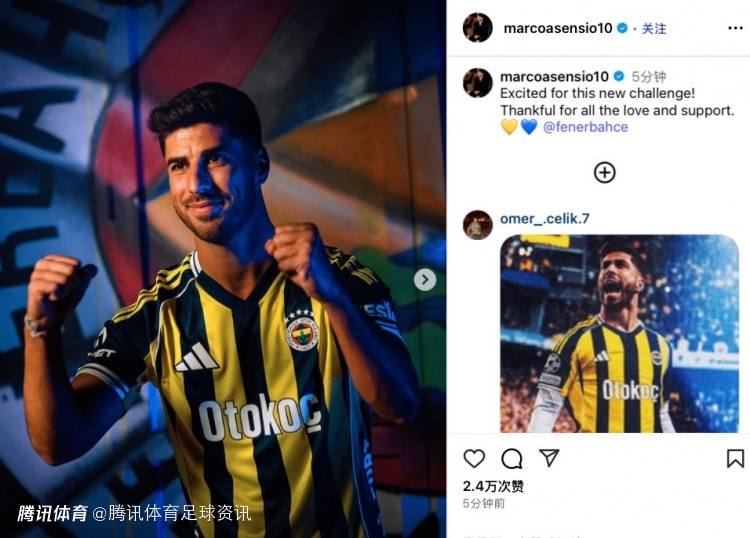Click caption username marcoasensio10
Screen dimensions: 750x538
click(554, 77)
